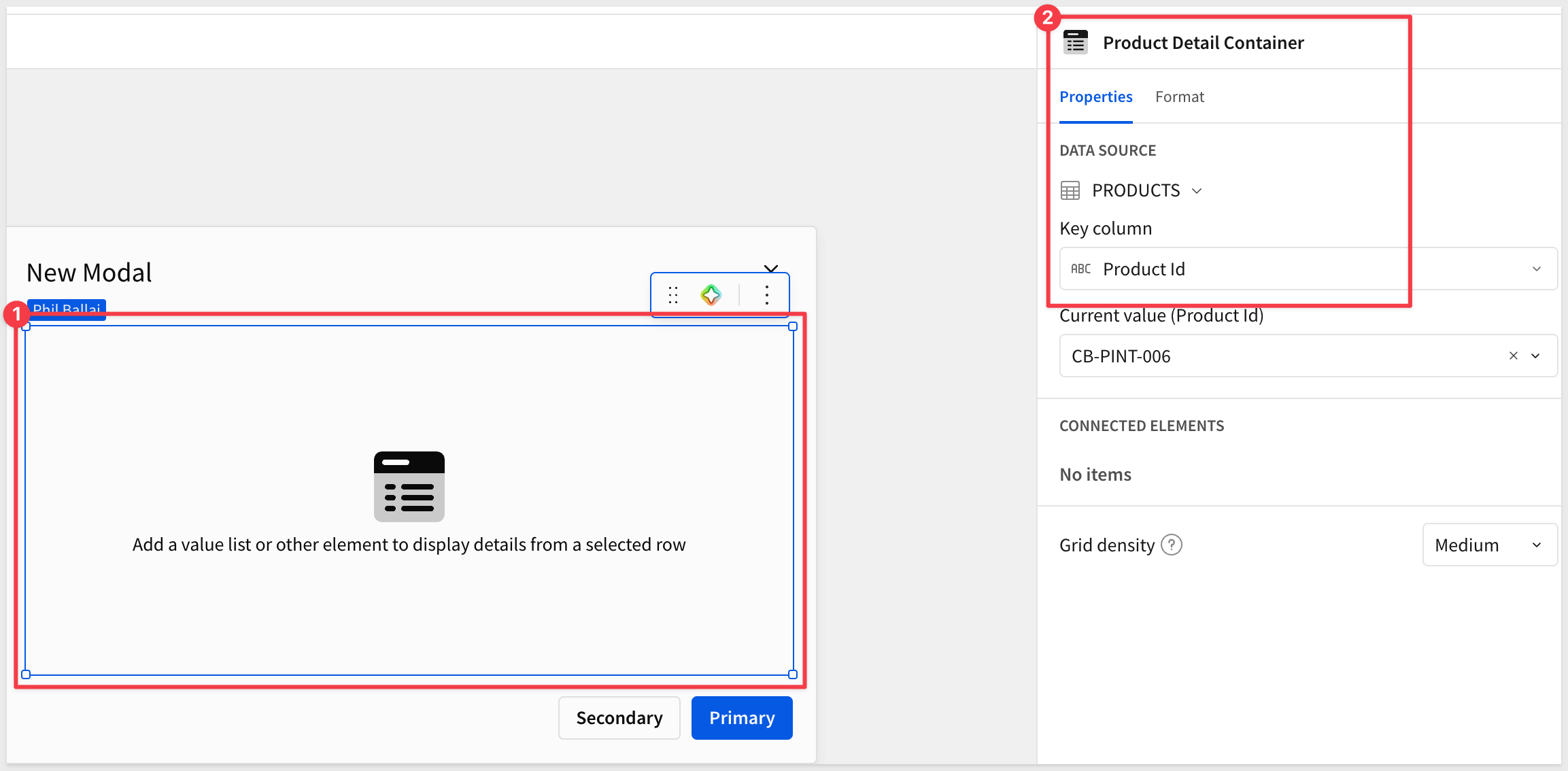The height and width of the screenshot is (771, 1568).
Task: Click the Secondary button
Action: point(619,718)
